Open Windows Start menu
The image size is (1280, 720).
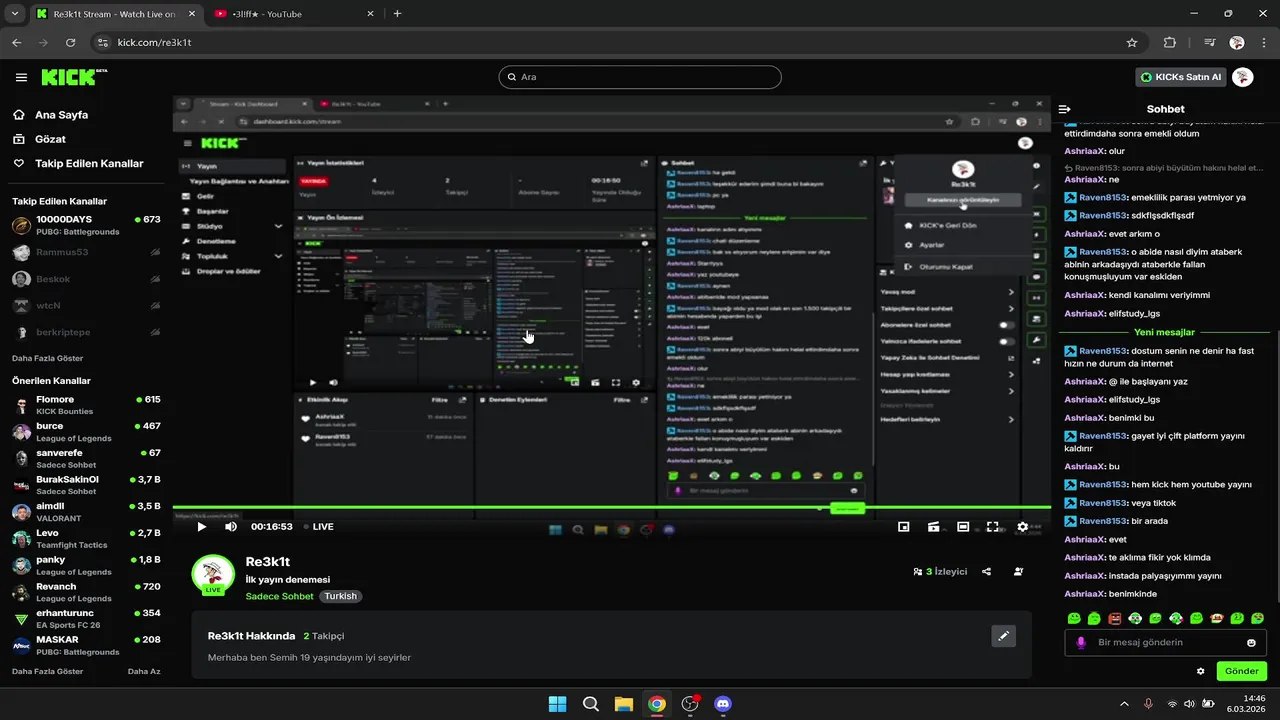pos(557,704)
